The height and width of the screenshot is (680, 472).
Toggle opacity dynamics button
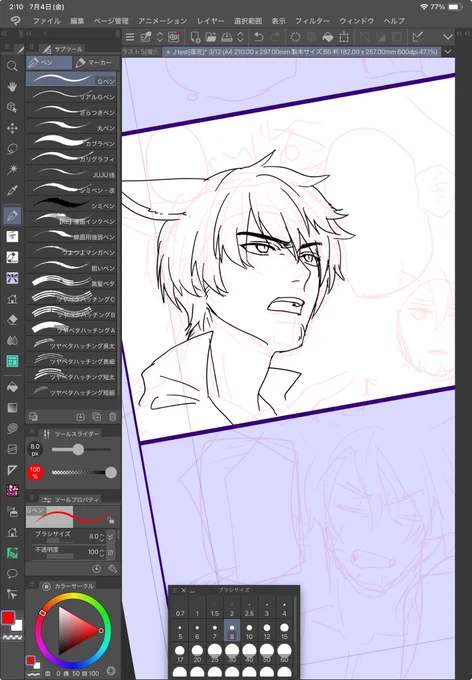tap(111, 552)
